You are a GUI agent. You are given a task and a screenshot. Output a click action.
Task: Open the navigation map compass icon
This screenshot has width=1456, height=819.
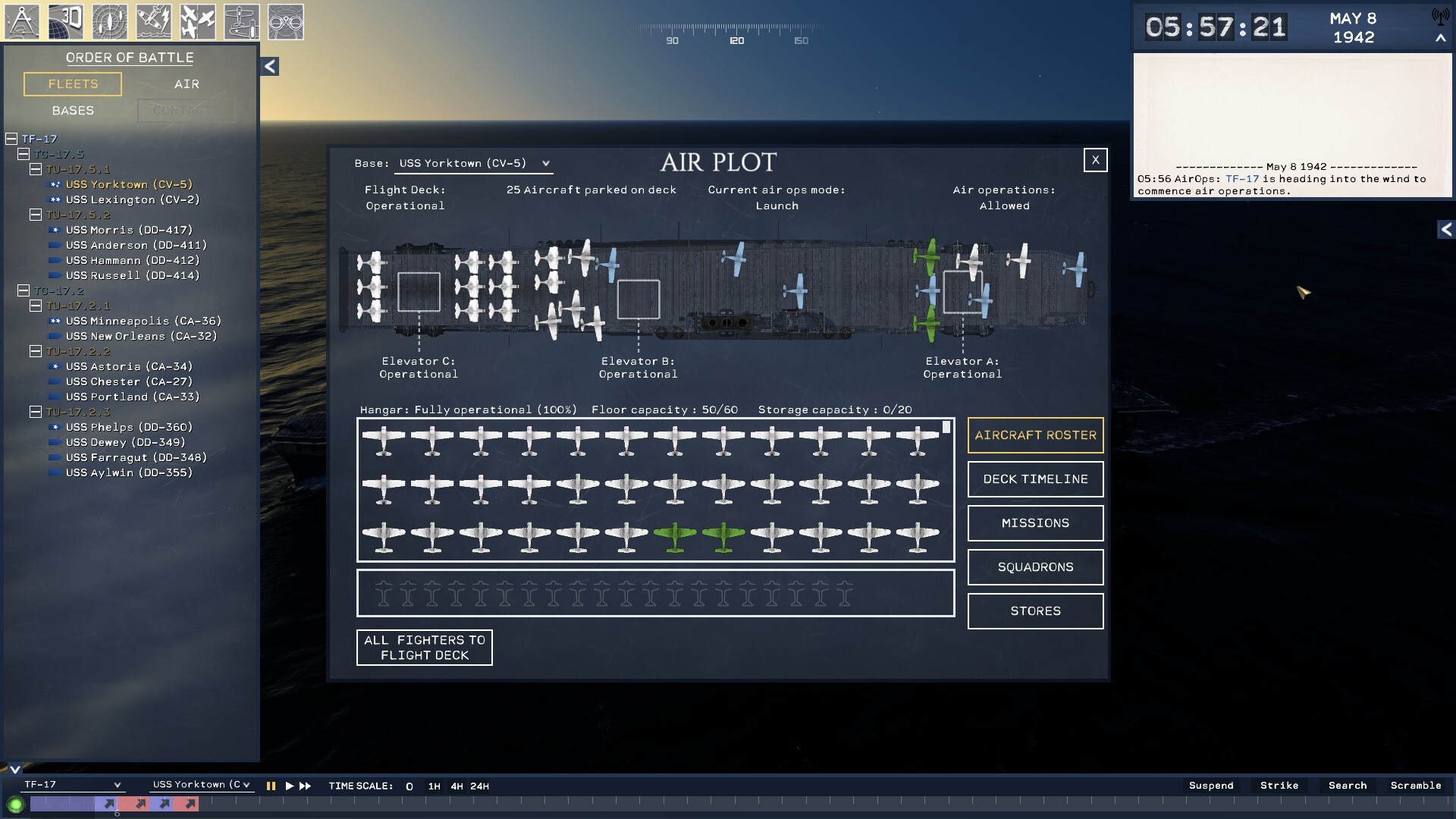[22, 21]
